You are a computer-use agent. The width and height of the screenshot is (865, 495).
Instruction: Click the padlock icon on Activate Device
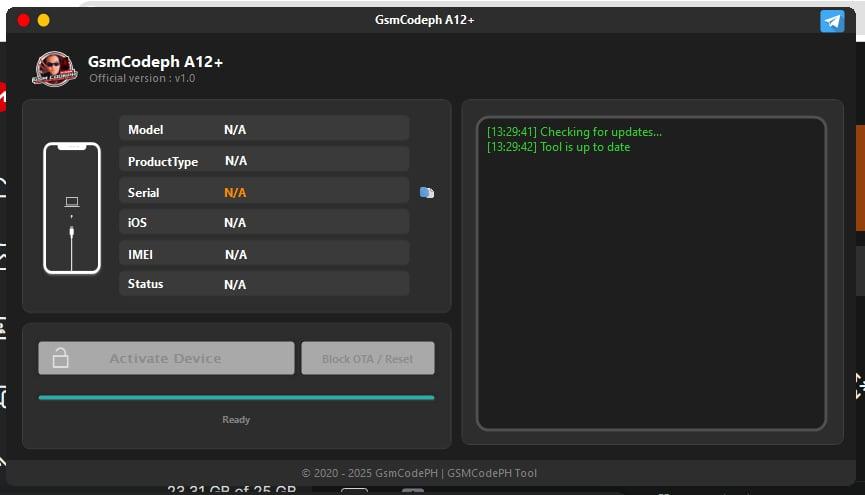pos(60,358)
